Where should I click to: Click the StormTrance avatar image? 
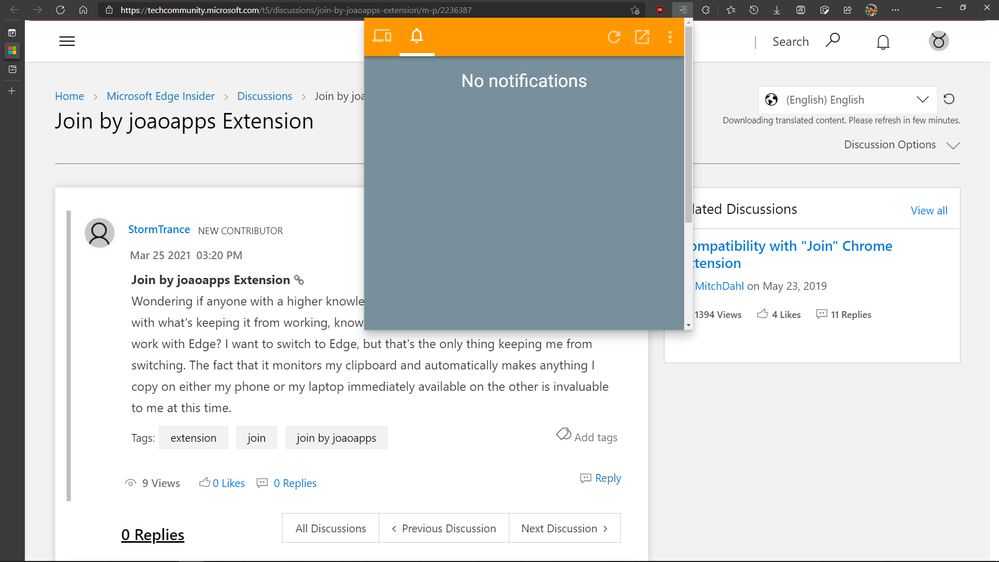tap(99, 233)
